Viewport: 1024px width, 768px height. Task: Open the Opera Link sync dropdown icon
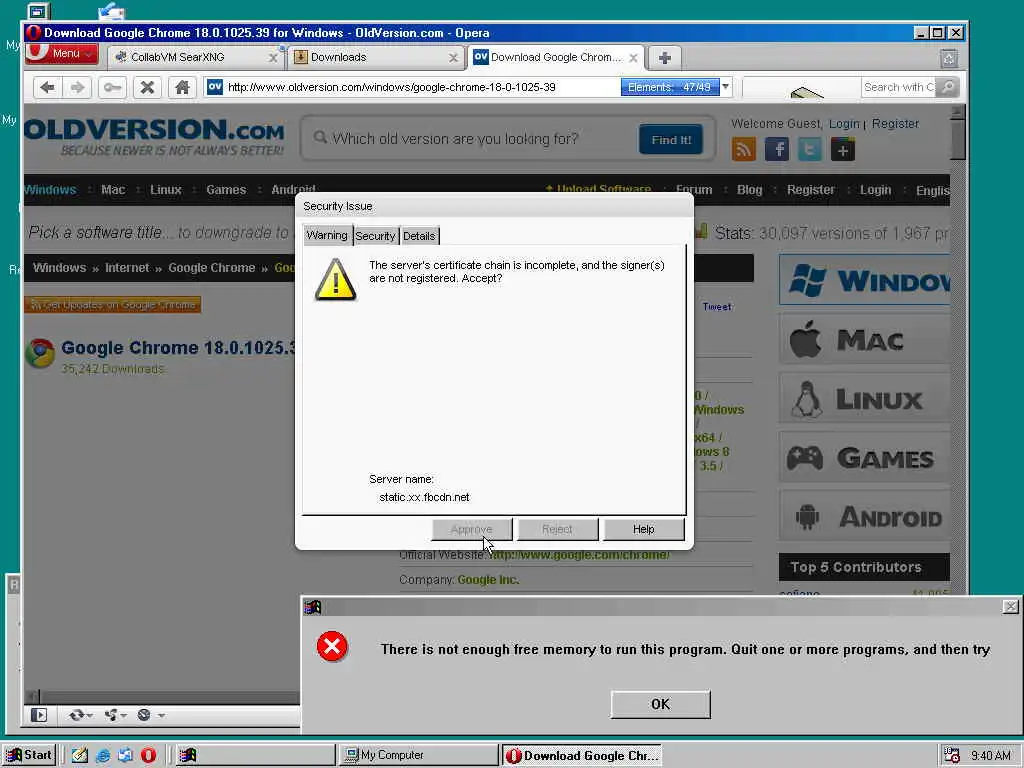80,715
